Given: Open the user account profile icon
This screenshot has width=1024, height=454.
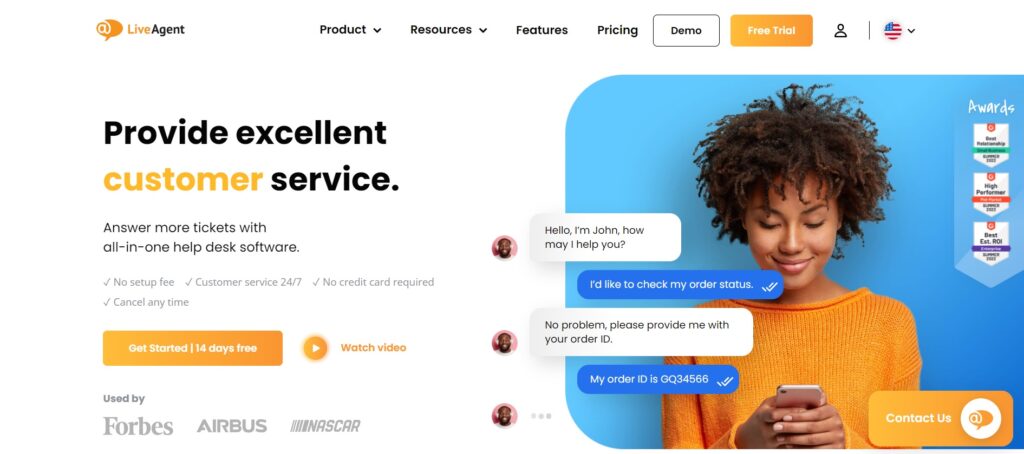Looking at the screenshot, I should 840,31.
